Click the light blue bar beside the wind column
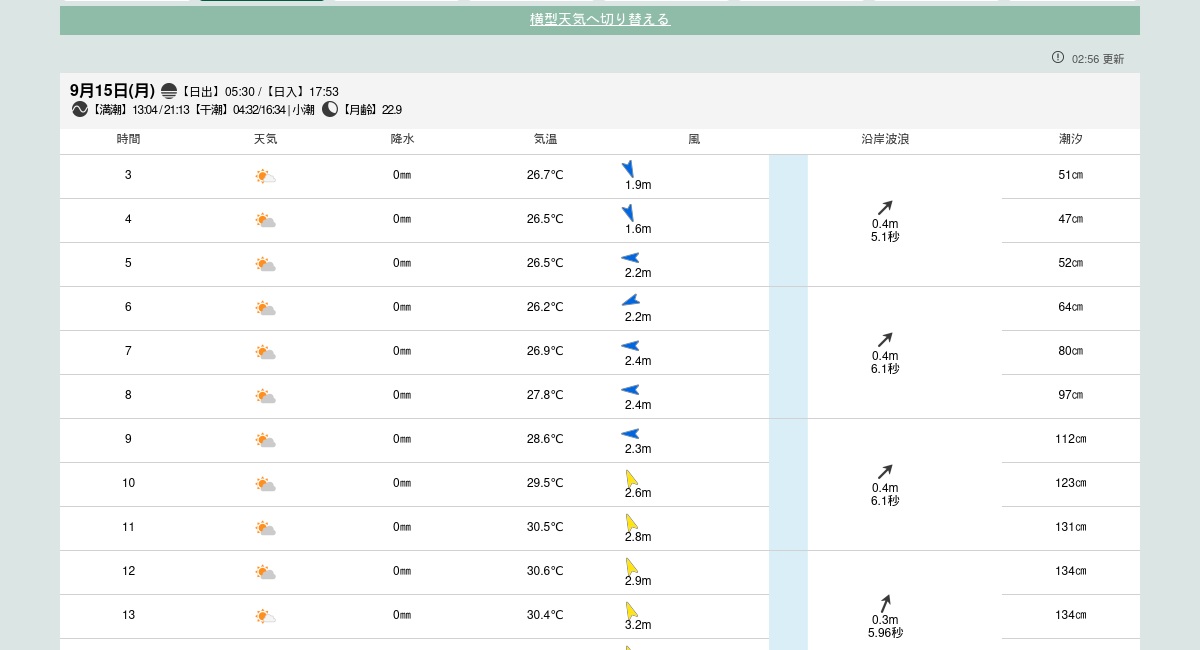 pos(788,400)
